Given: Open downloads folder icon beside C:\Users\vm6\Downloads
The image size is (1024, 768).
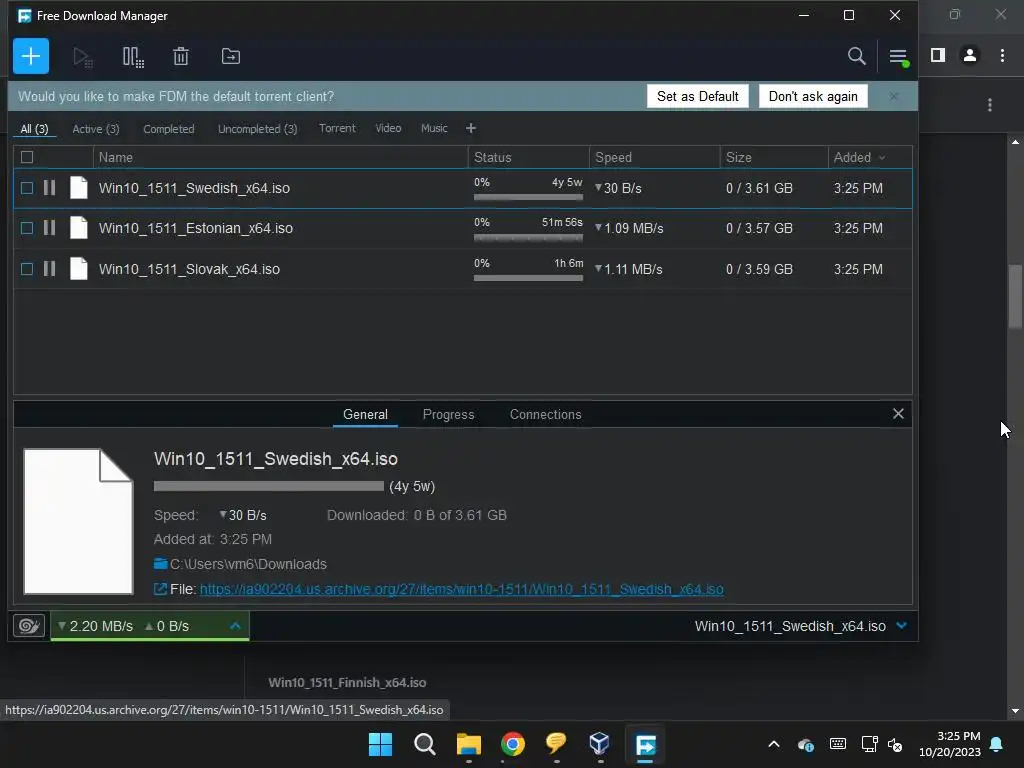Looking at the screenshot, I should pos(161,564).
